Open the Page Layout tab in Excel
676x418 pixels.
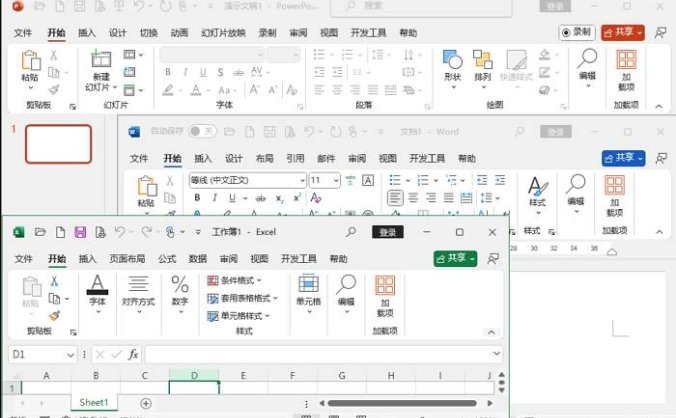click(x=127, y=259)
